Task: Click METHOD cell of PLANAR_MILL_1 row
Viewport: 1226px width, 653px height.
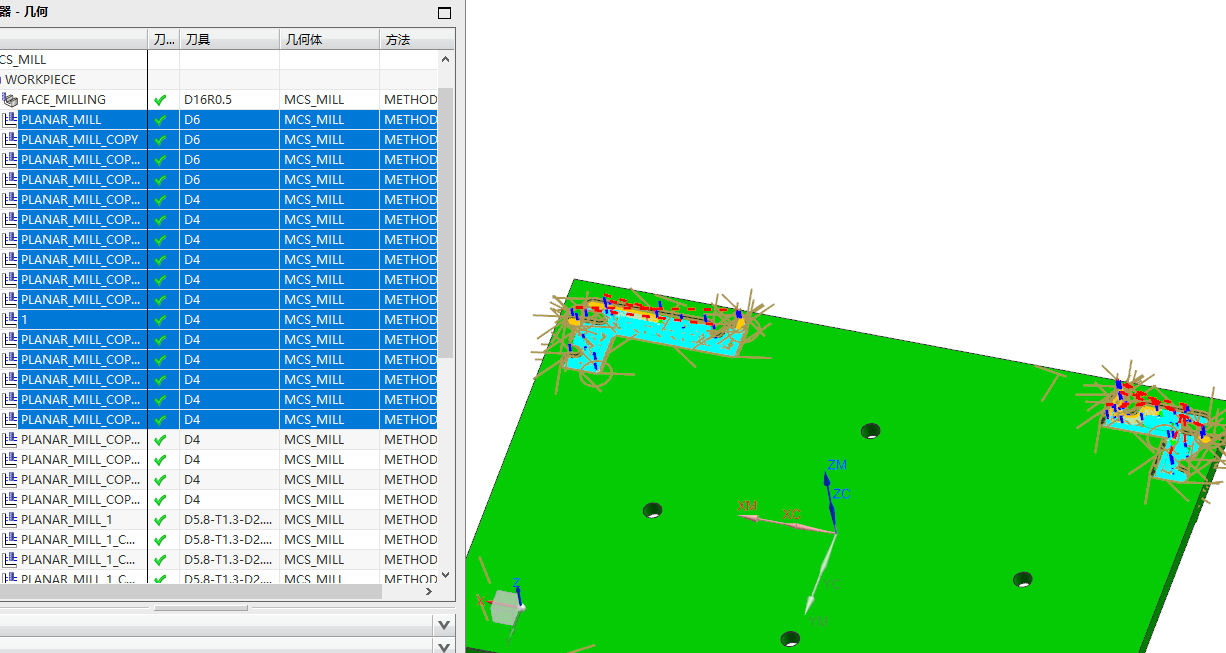Action: click(x=409, y=520)
